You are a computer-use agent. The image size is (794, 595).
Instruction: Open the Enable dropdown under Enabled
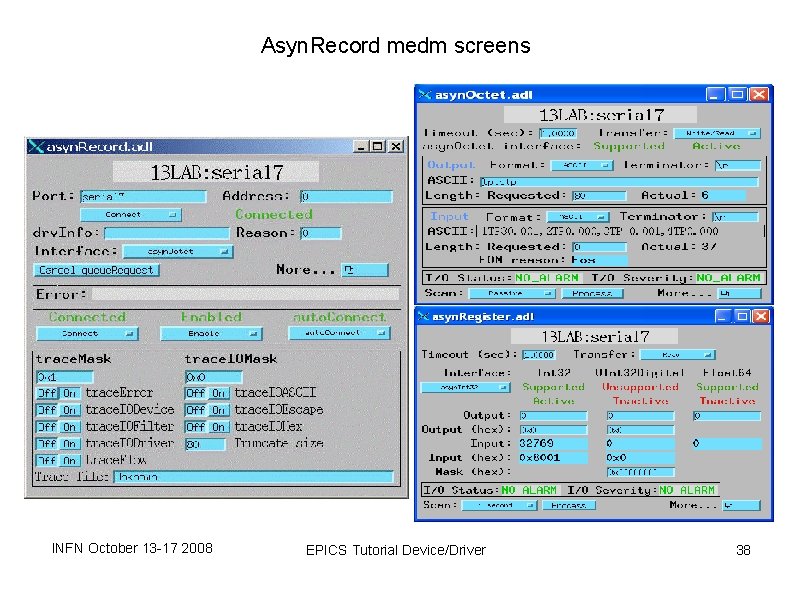(x=211, y=334)
